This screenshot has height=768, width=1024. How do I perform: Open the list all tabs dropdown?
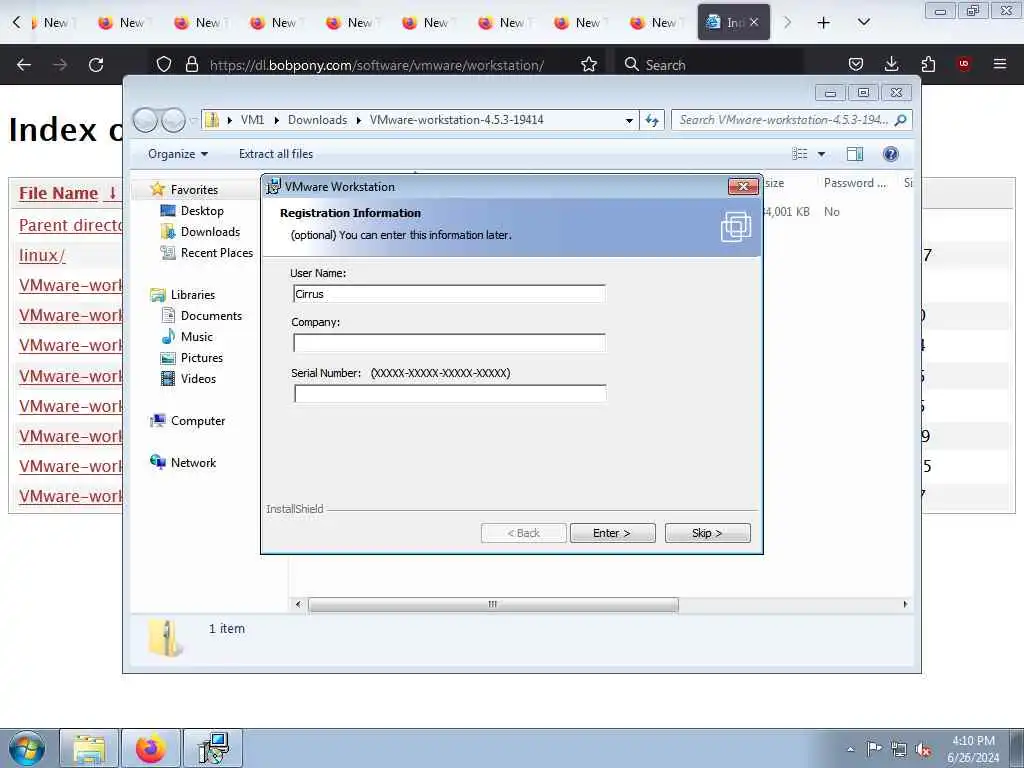tap(863, 22)
